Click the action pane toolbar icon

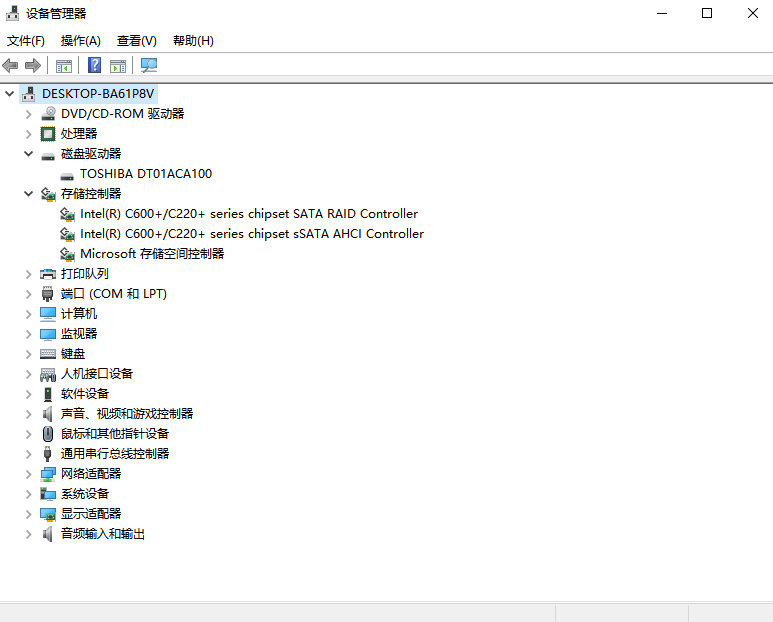pos(118,66)
